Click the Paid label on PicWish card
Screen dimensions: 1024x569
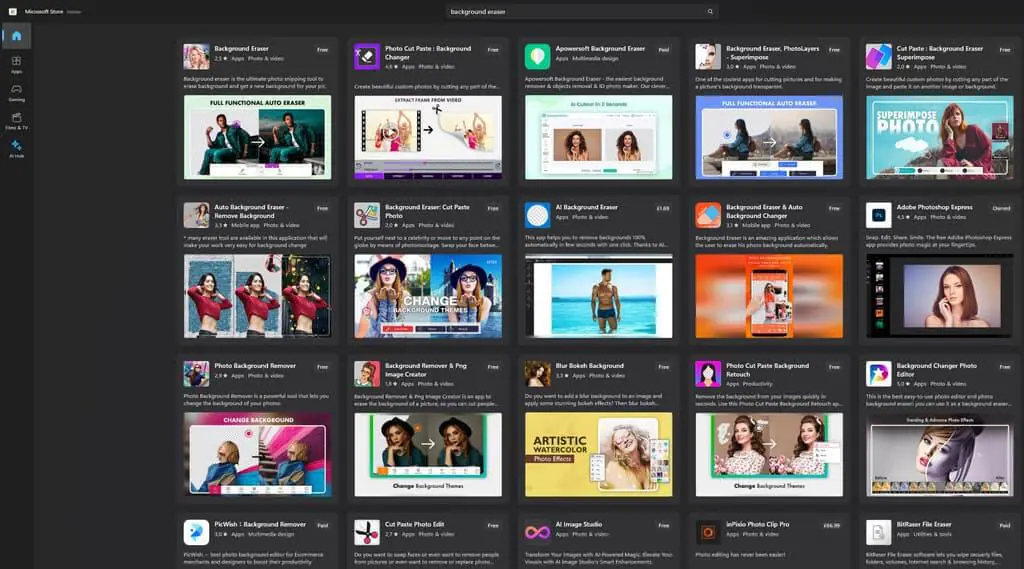click(x=323, y=525)
